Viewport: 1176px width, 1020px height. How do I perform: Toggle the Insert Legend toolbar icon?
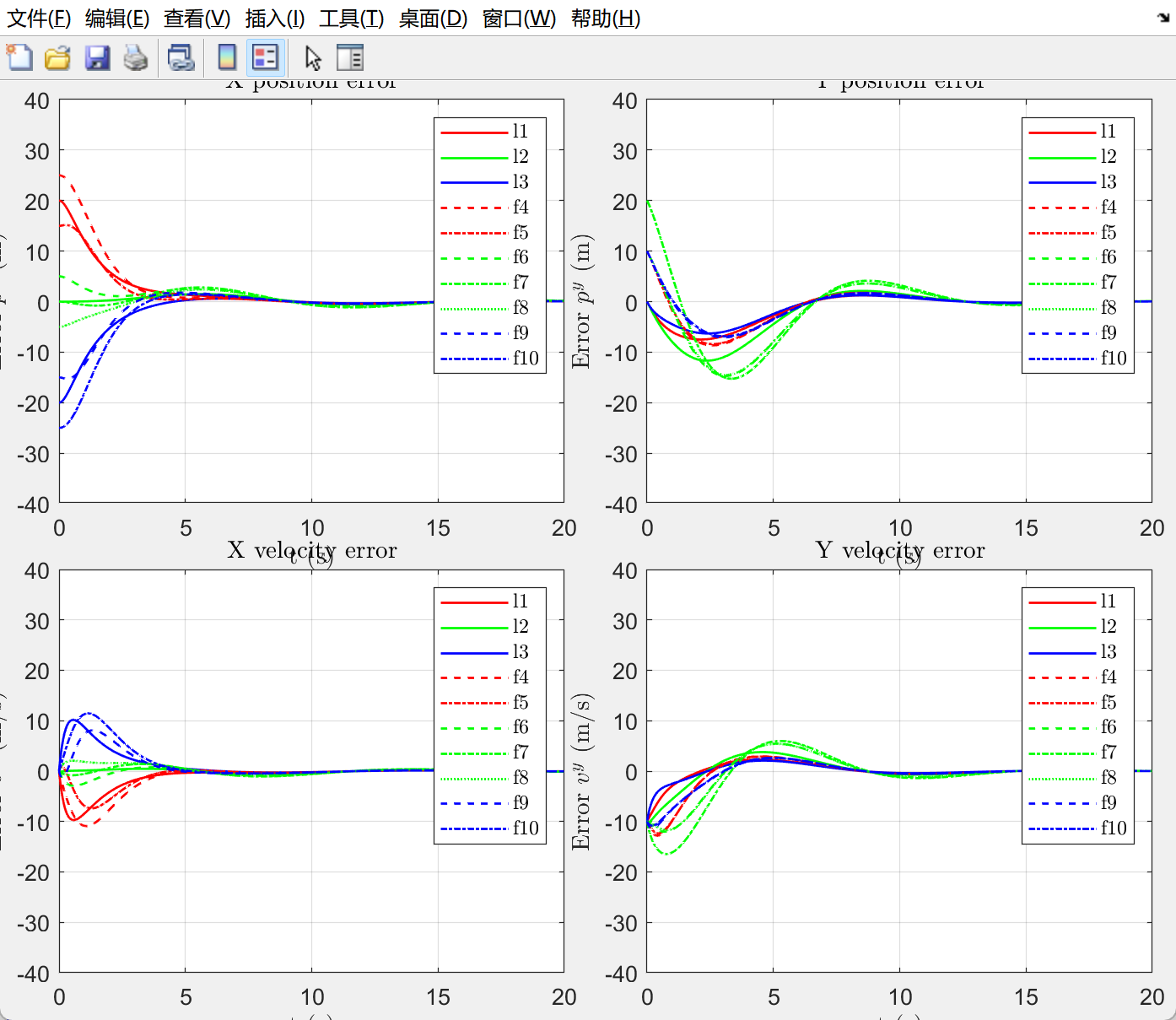click(x=266, y=57)
